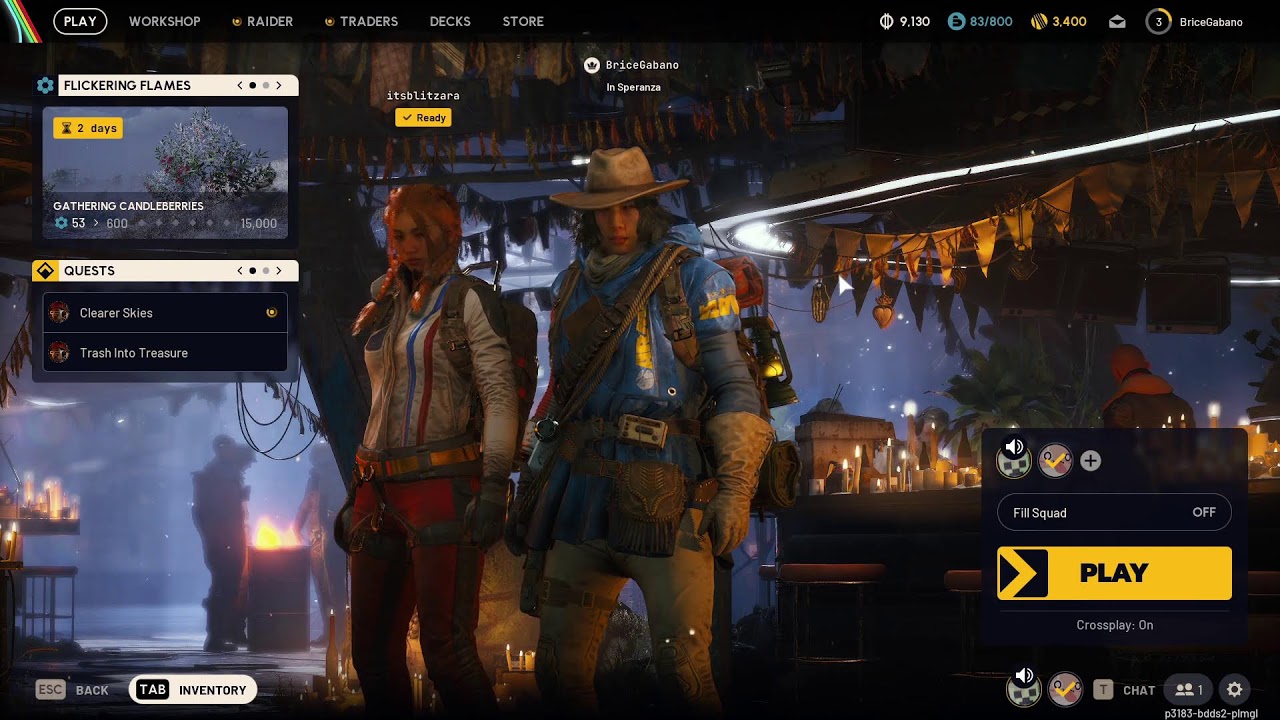Click the TRADERS tab notification dot
The width and height of the screenshot is (1280, 720).
coord(330,21)
